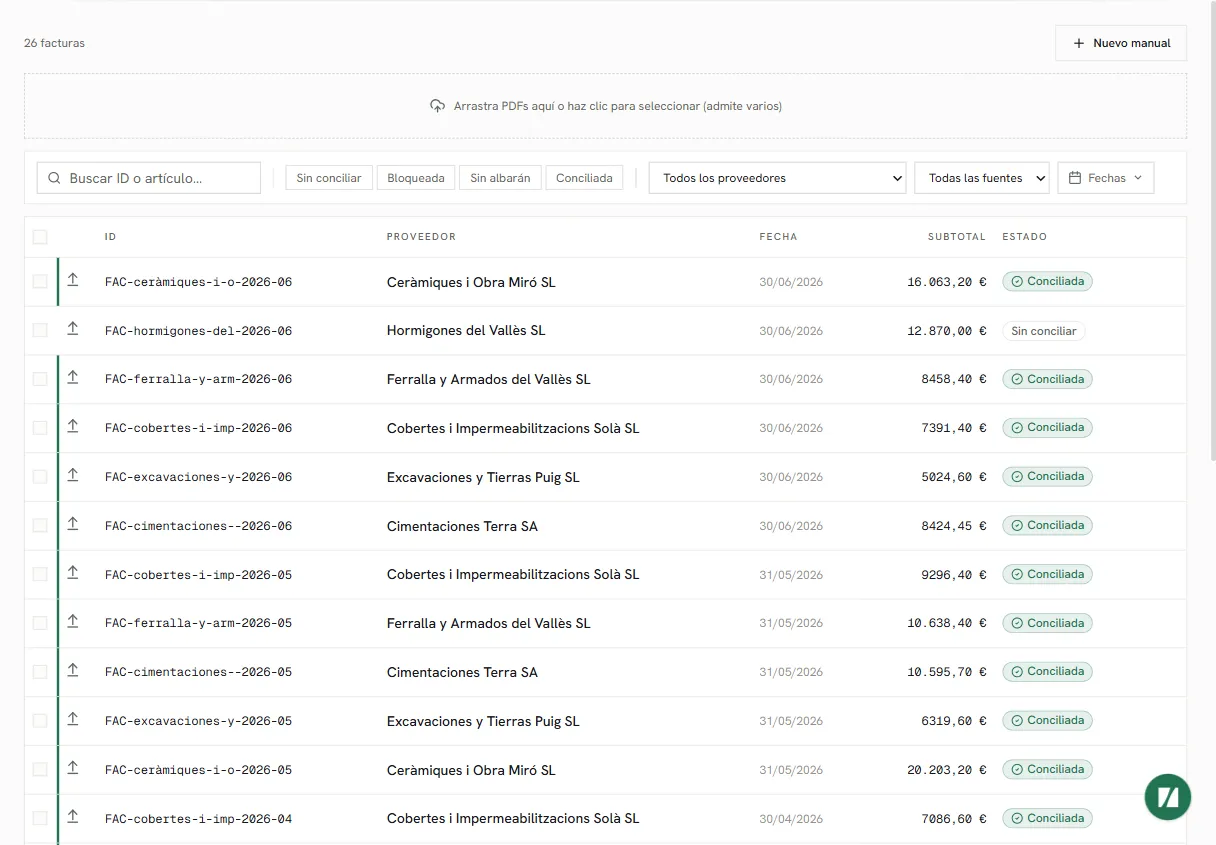
Task: Click upload icon for FAC-ferralla-y-arm-2026-06
Action: pos(73,378)
